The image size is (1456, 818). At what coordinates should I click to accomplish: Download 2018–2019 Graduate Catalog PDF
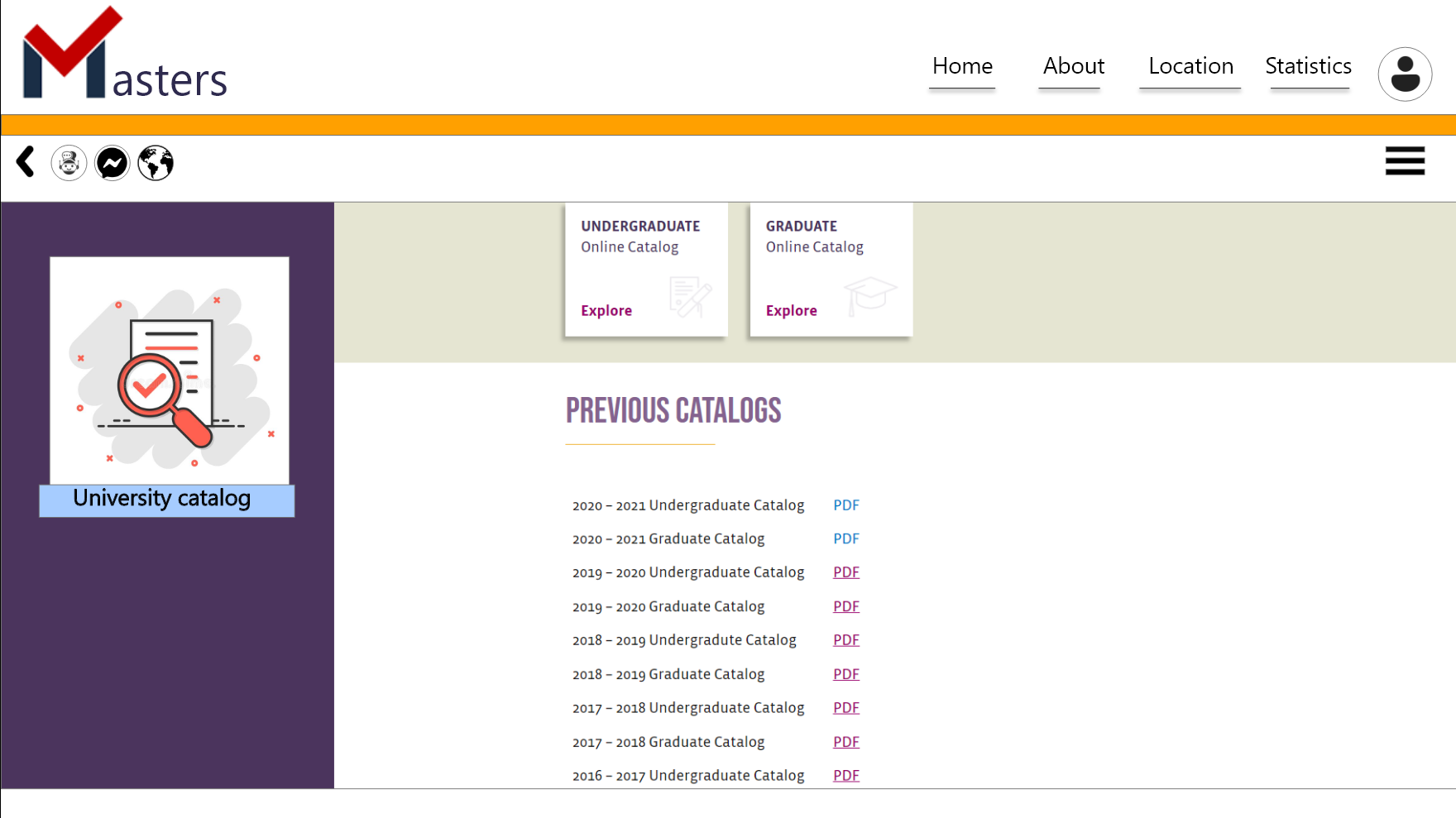pyautogui.click(x=845, y=674)
